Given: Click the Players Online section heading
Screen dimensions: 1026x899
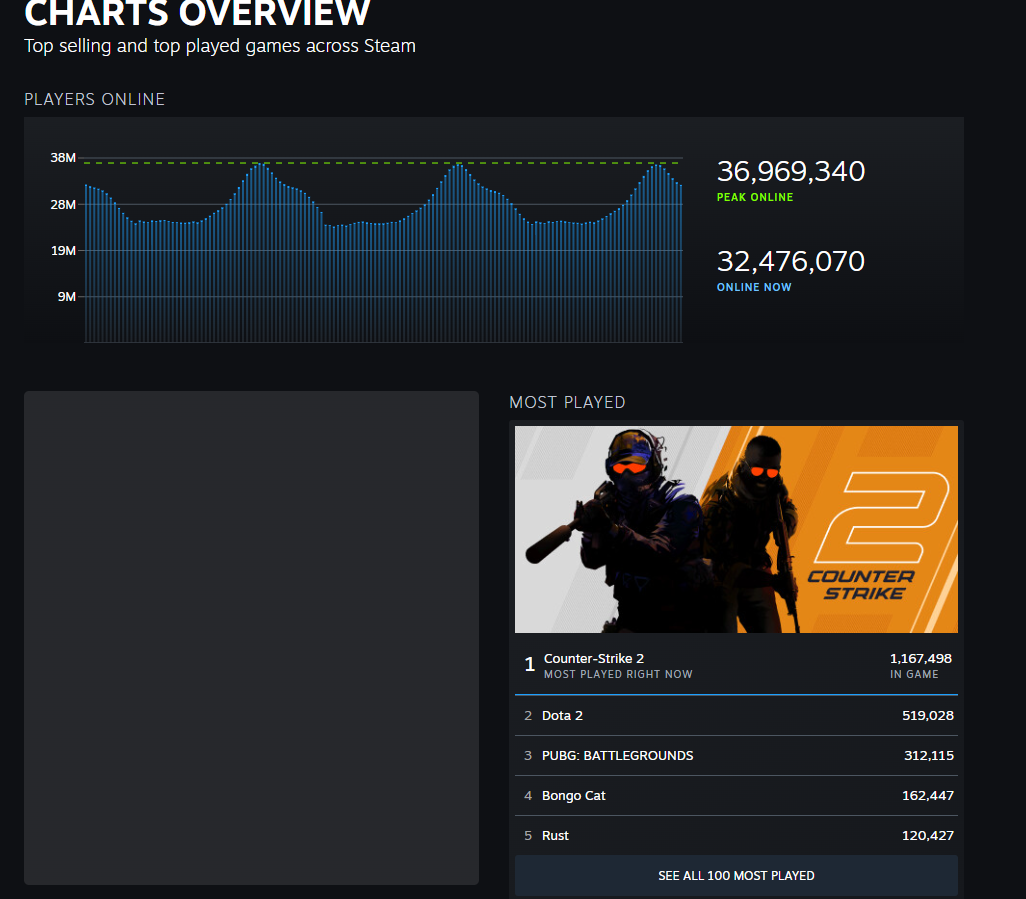Looking at the screenshot, I should pyautogui.click(x=94, y=99).
